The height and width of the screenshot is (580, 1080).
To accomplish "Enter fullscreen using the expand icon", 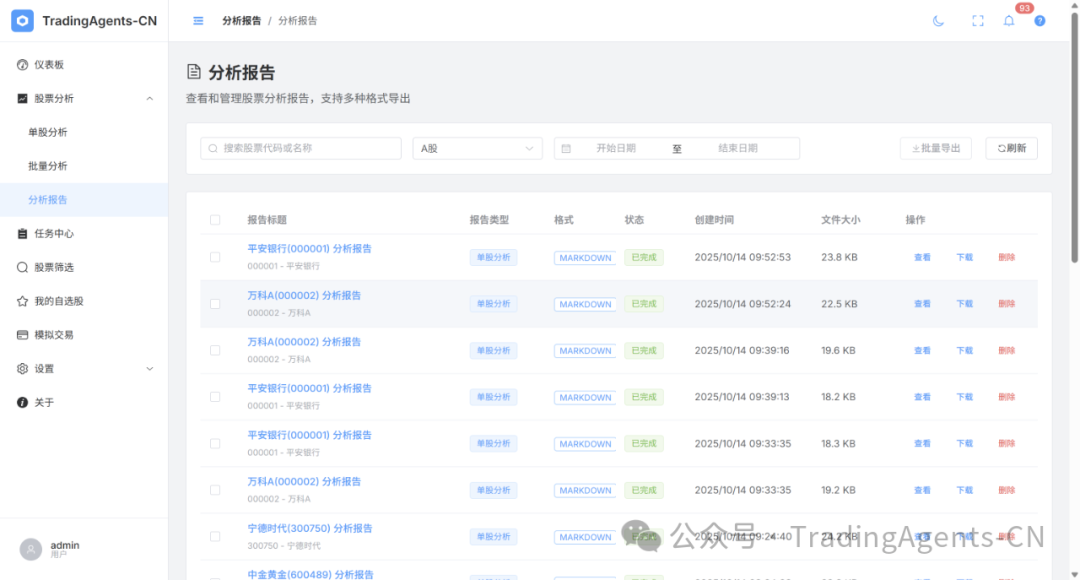I will (978, 21).
